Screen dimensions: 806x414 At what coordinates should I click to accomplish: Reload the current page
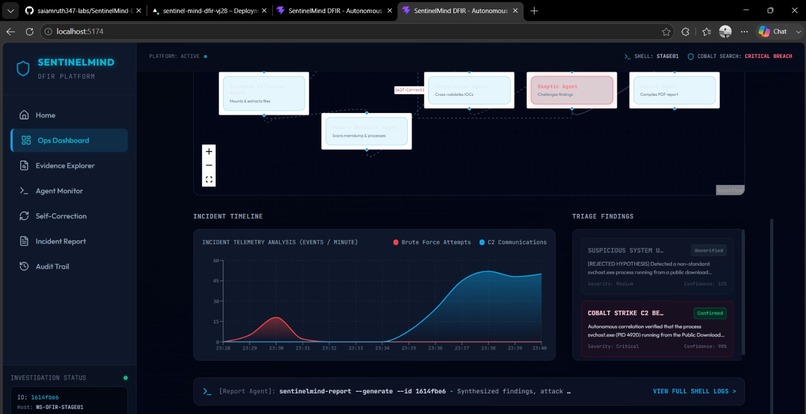(29, 31)
